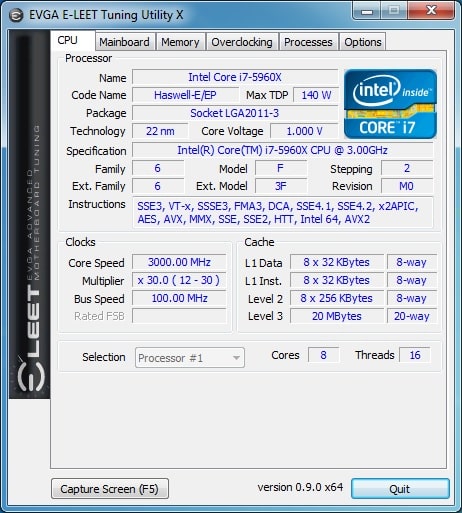This screenshot has width=462, height=513.
Task: Click the Multiplier value x 30.0 (12 - 30)
Action: tap(179, 280)
